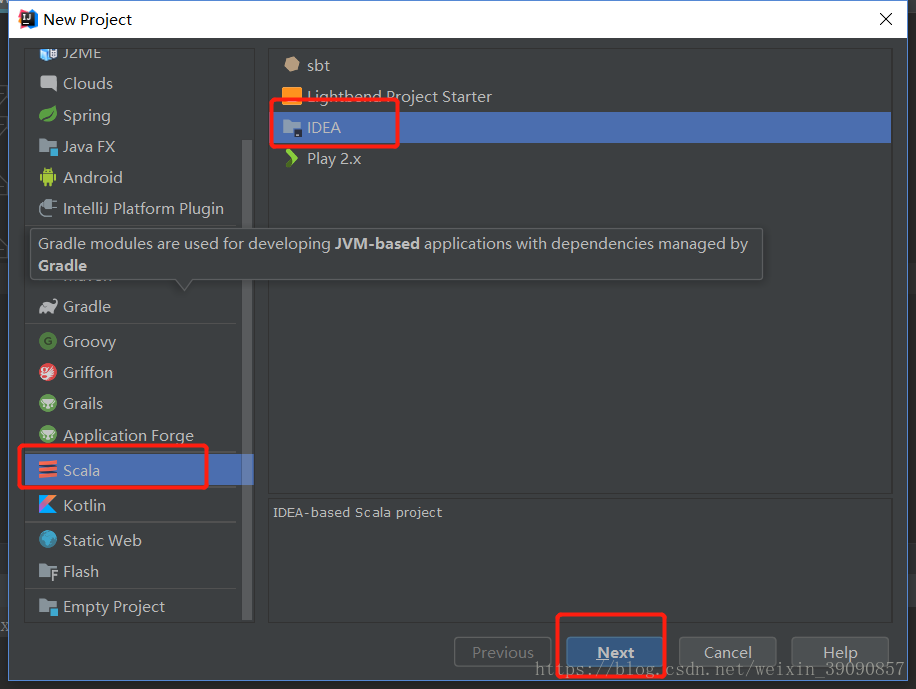The height and width of the screenshot is (689, 916).
Task: Click the Static Web globe icon
Action: [48, 539]
